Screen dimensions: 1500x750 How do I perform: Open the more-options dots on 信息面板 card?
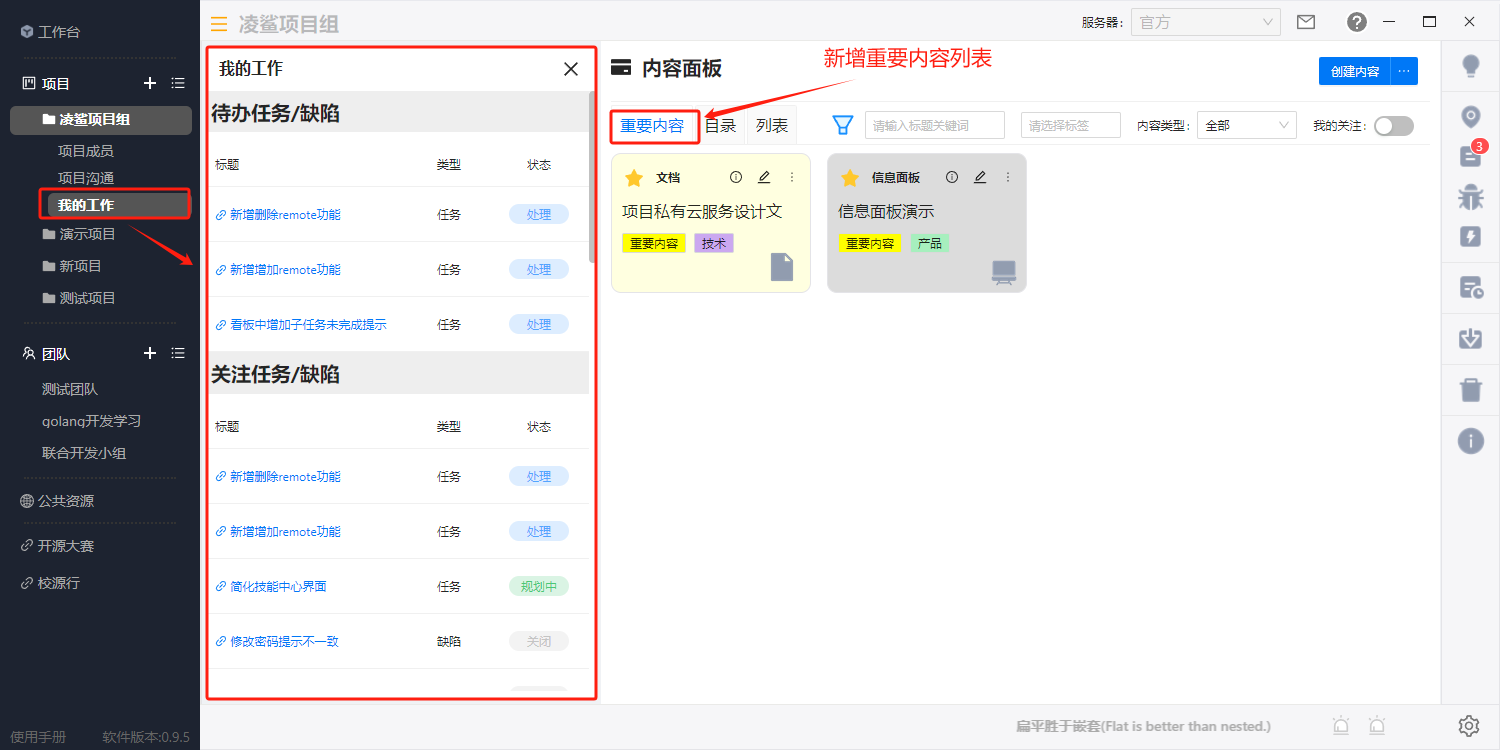click(1008, 177)
